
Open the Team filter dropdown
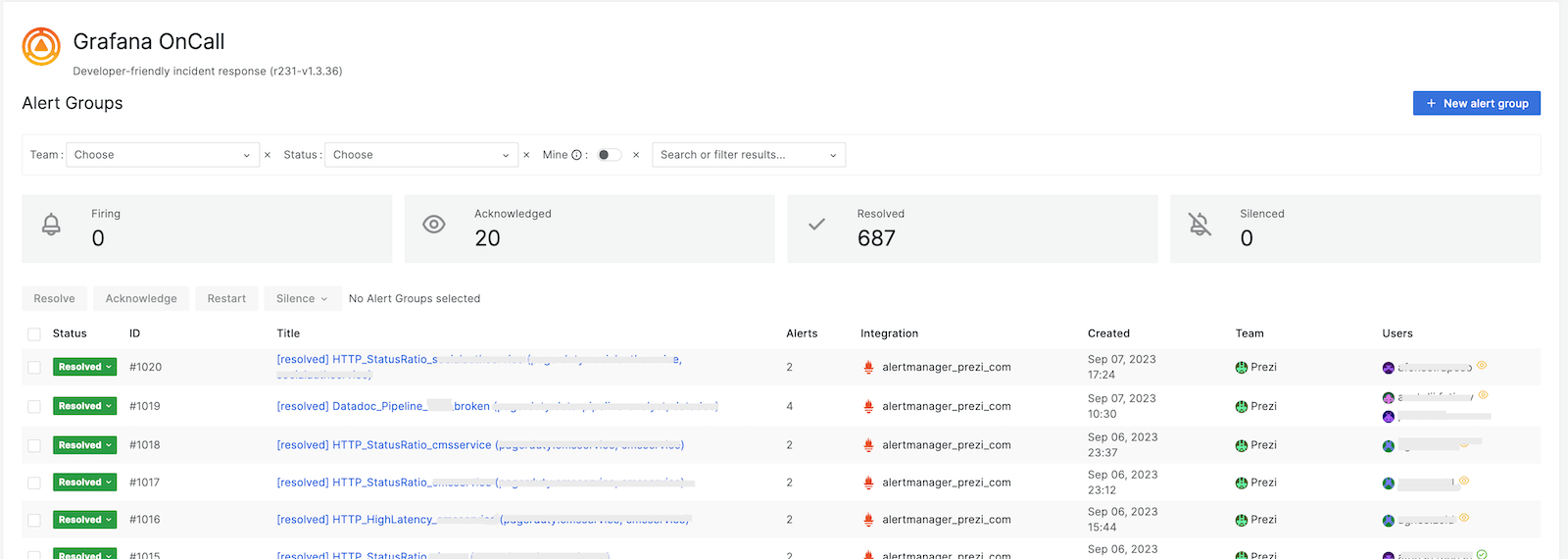coord(163,155)
